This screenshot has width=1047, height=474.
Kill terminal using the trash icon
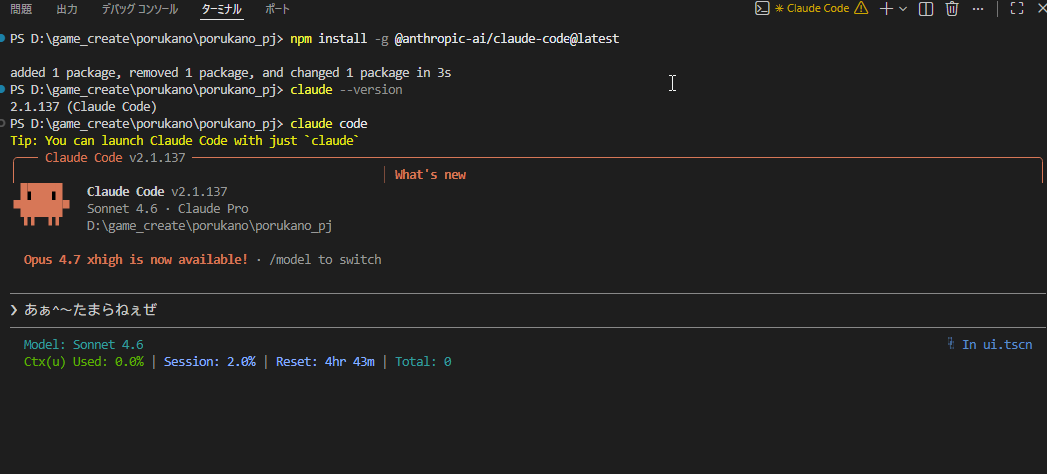(952, 9)
